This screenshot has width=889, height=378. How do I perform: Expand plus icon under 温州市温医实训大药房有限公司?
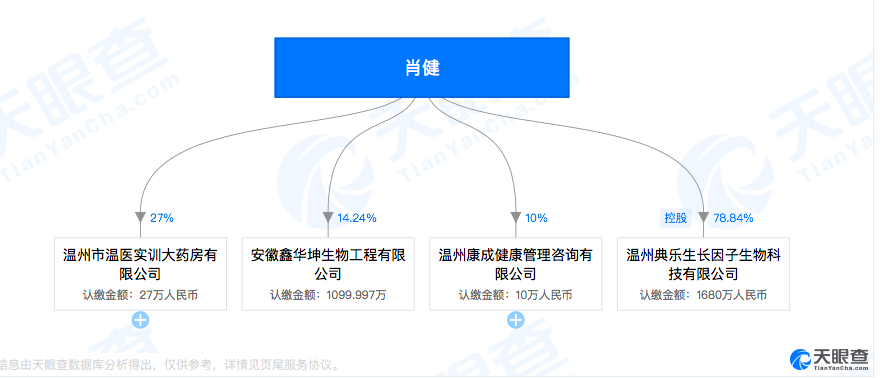(141, 320)
